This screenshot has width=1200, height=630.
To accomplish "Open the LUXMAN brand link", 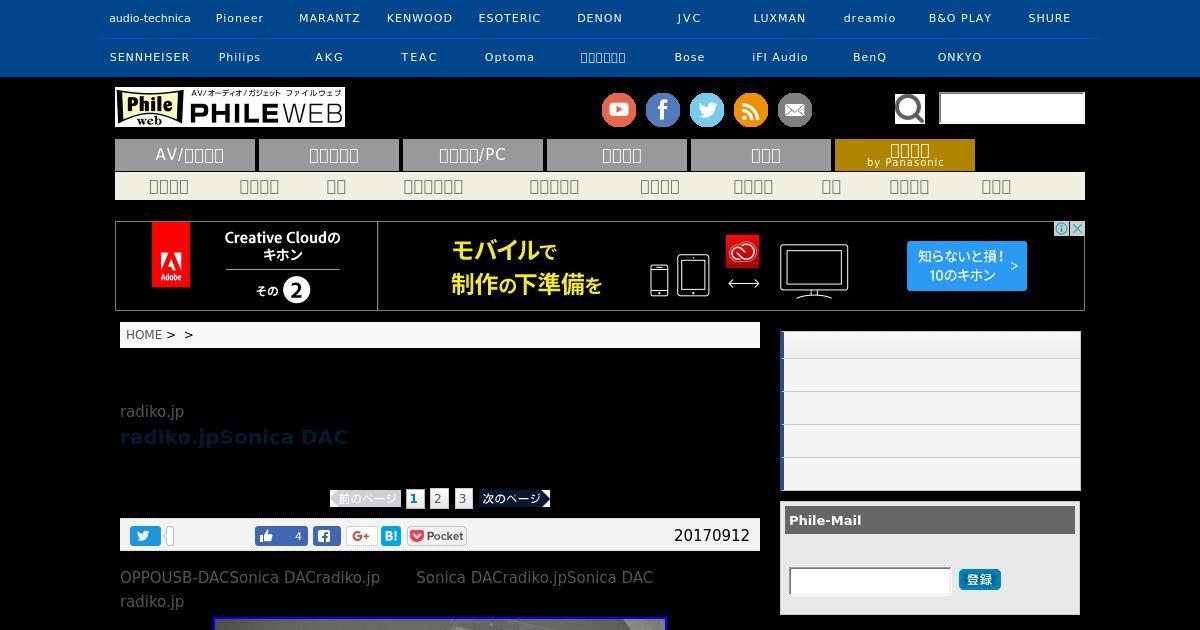I will pyautogui.click(x=780, y=18).
